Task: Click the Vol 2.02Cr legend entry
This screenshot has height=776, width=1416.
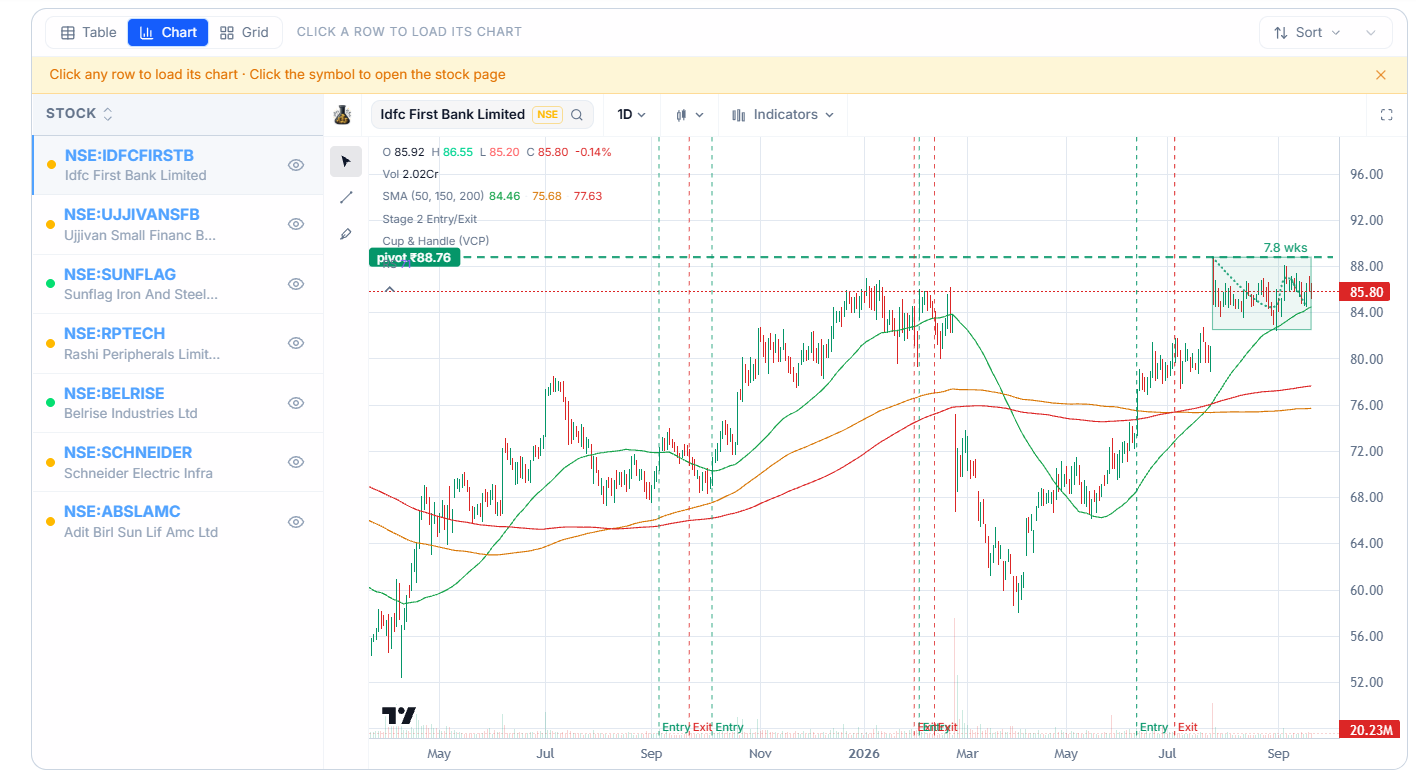Action: coord(410,174)
